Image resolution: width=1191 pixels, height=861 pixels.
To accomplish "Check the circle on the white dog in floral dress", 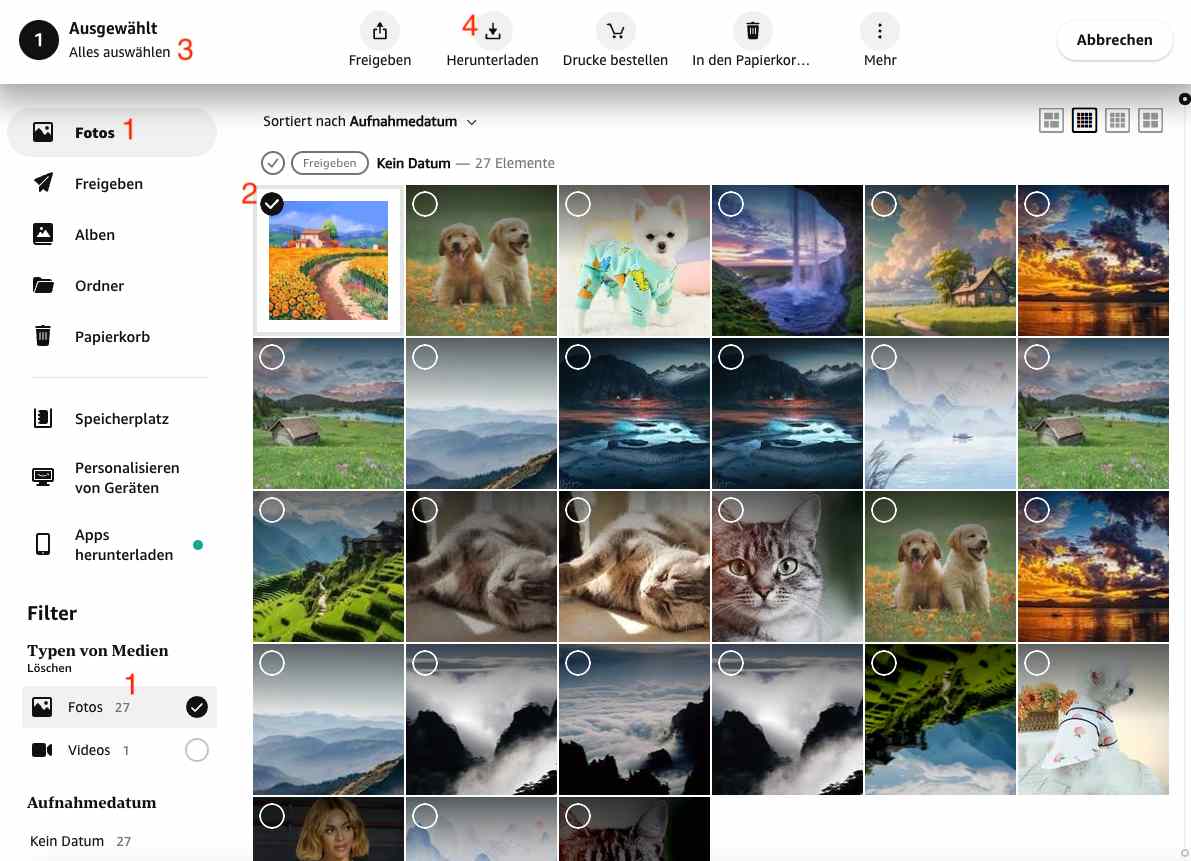I will 1037,663.
